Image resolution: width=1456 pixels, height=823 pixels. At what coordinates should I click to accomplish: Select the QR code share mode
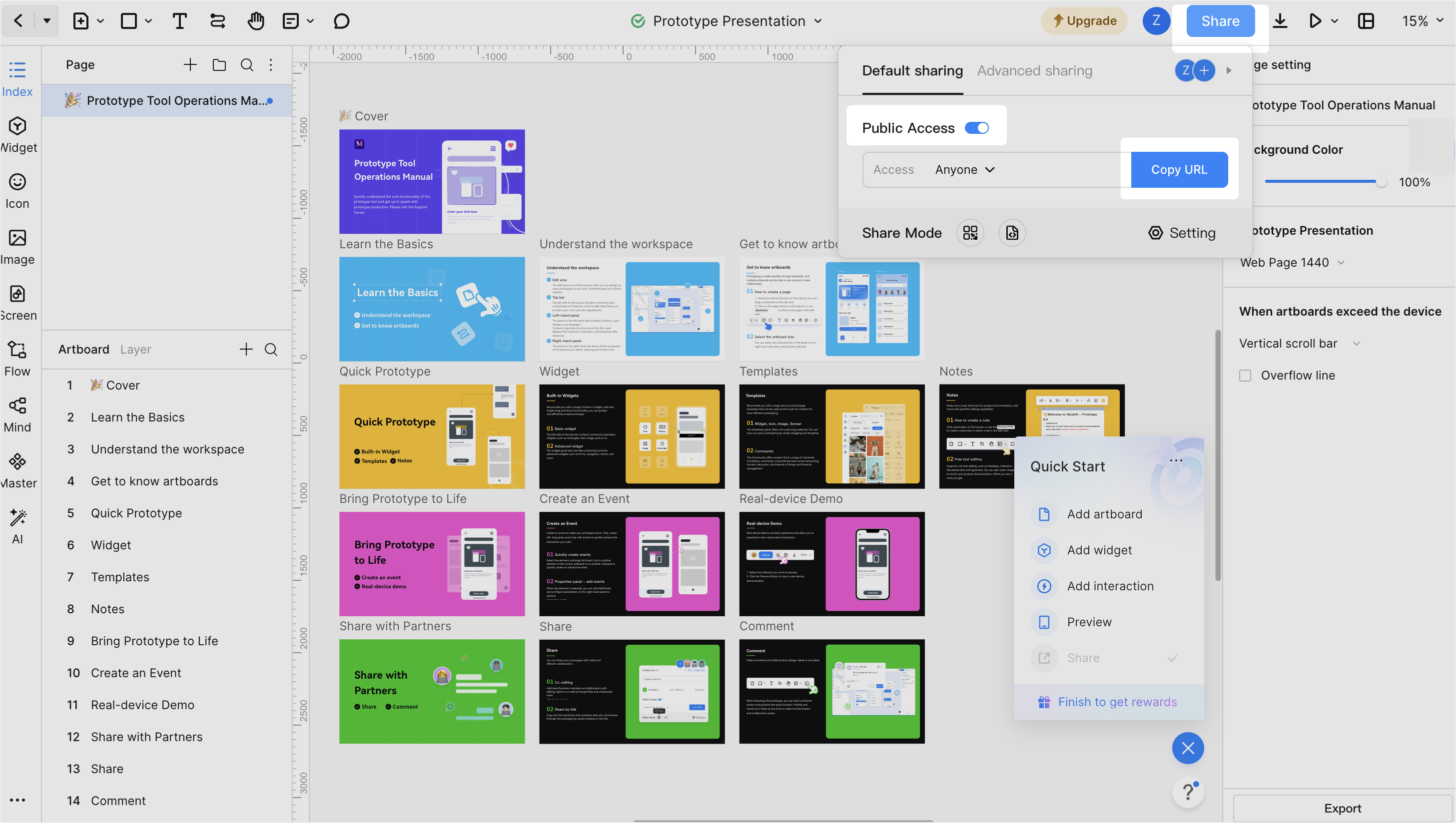coord(970,232)
